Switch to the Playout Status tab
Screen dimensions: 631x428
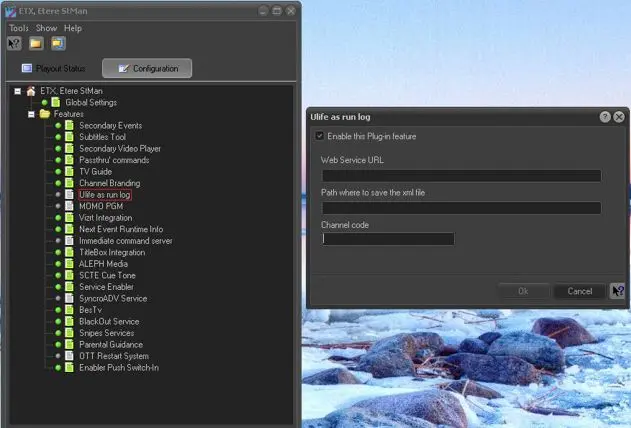click(x=55, y=68)
